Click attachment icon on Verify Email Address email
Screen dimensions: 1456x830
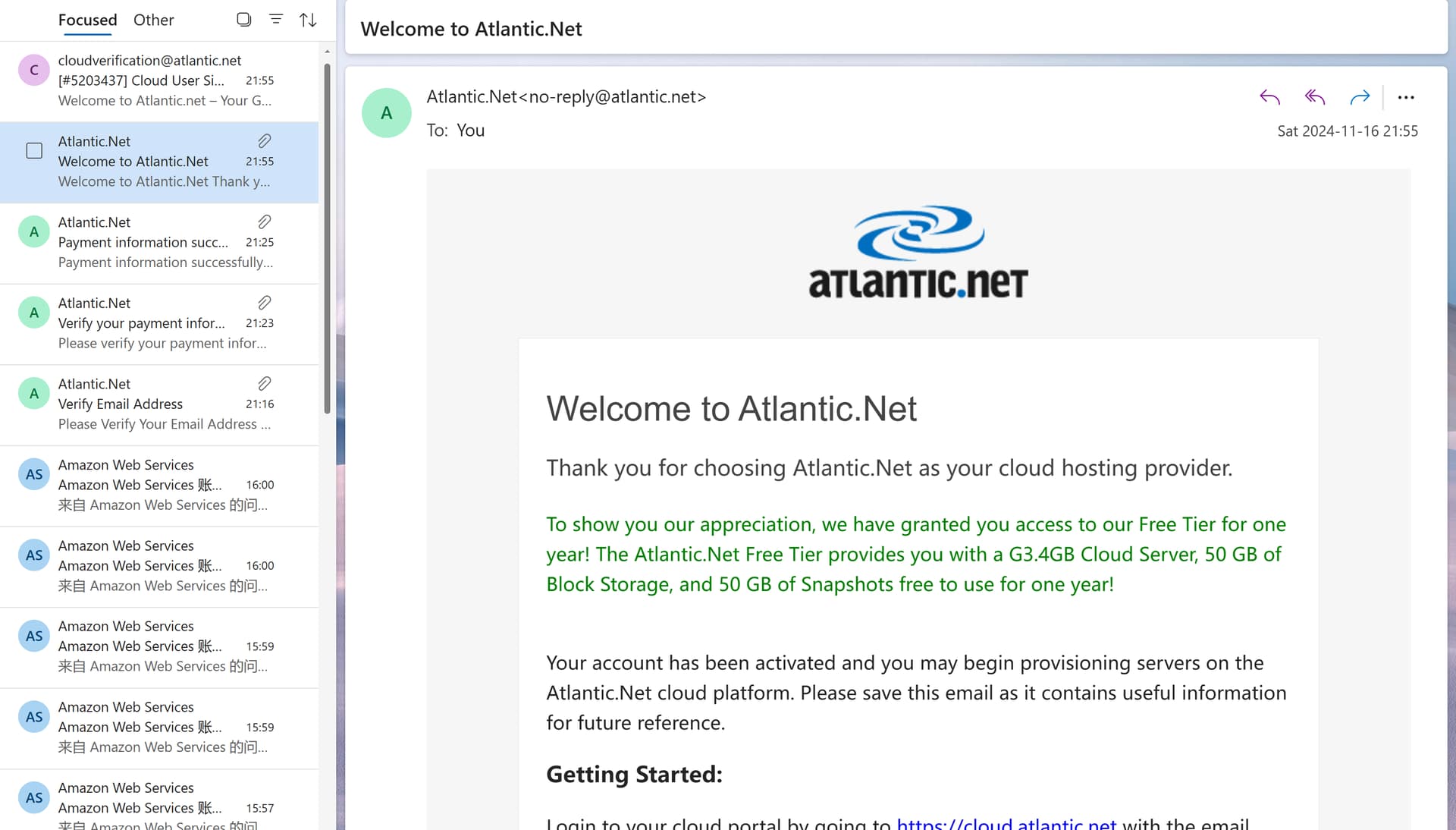264,384
